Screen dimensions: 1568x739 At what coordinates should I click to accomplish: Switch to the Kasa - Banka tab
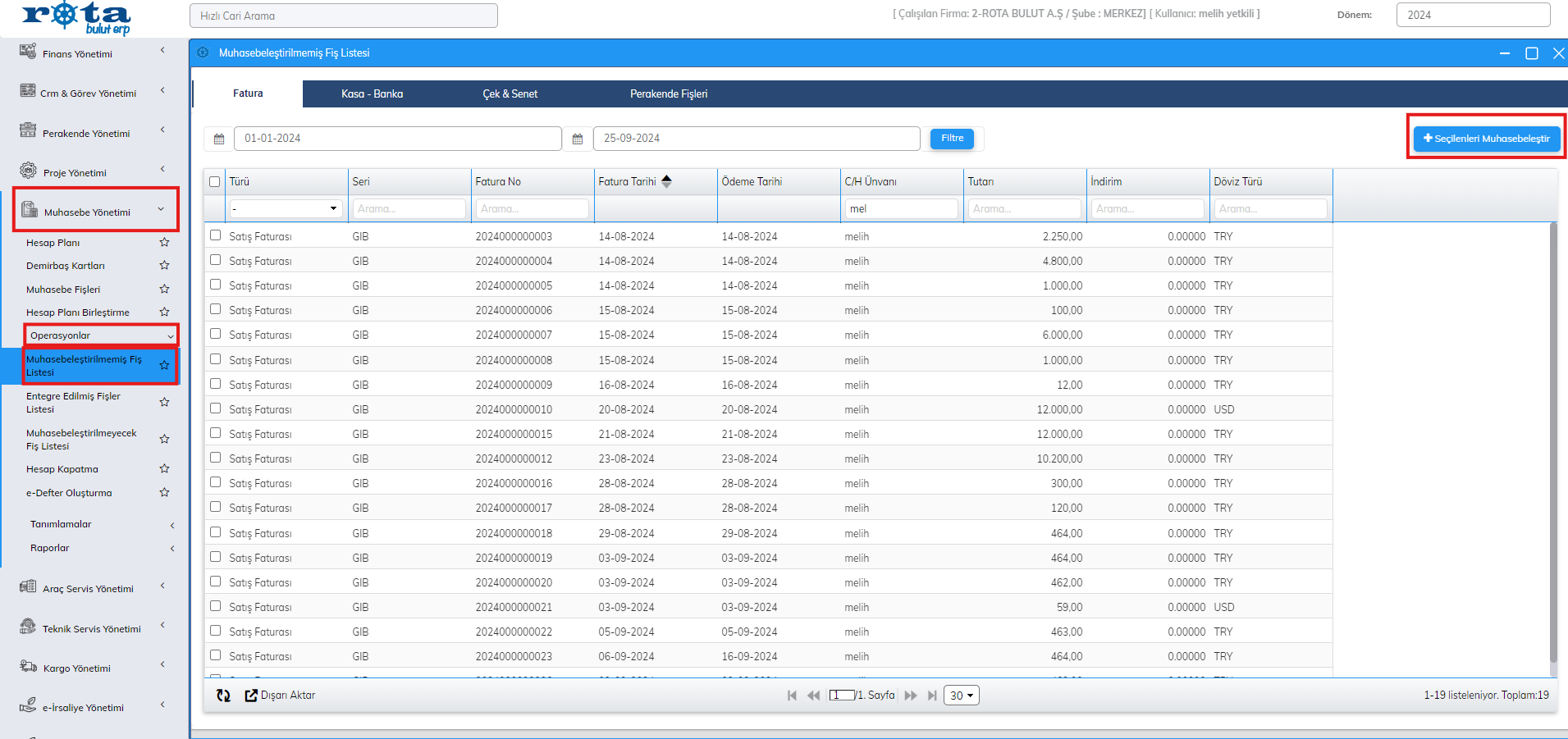click(372, 94)
